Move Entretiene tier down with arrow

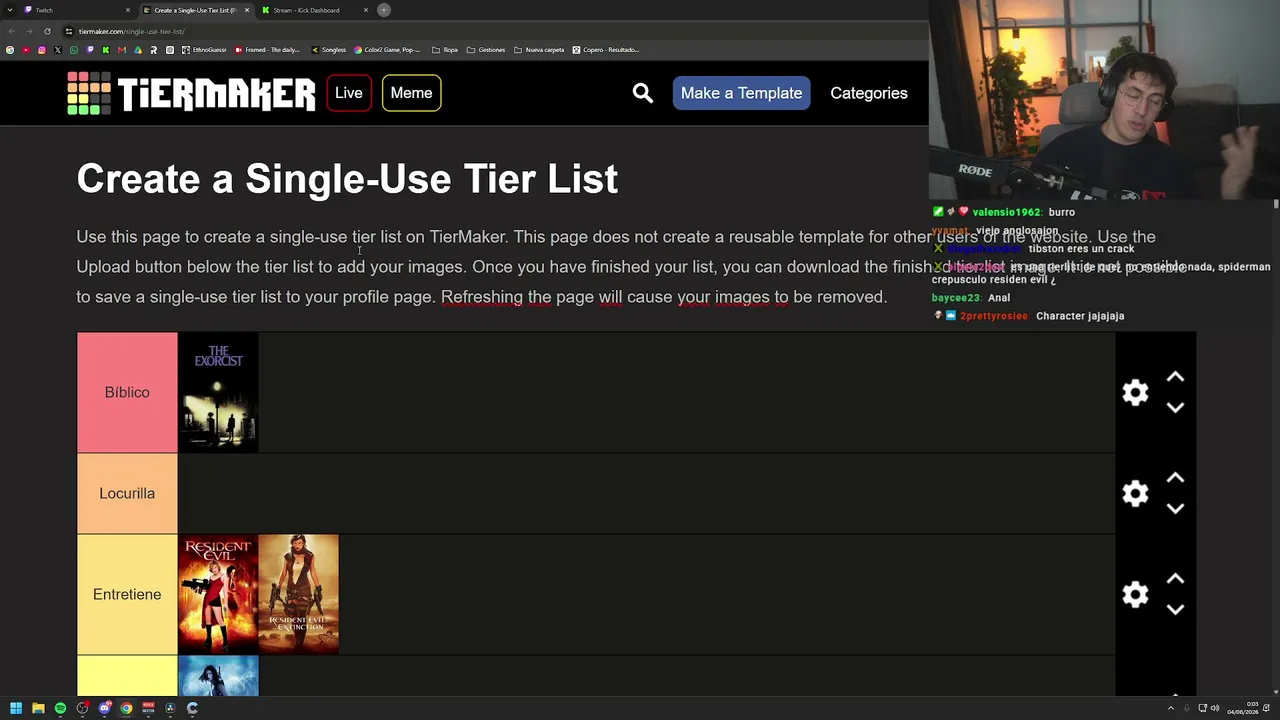click(1175, 609)
